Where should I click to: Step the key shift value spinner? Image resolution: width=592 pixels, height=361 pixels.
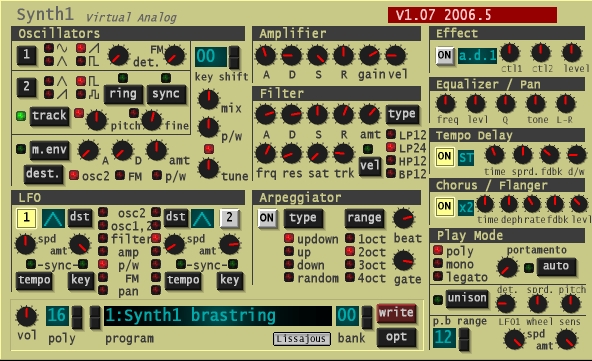(234, 57)
